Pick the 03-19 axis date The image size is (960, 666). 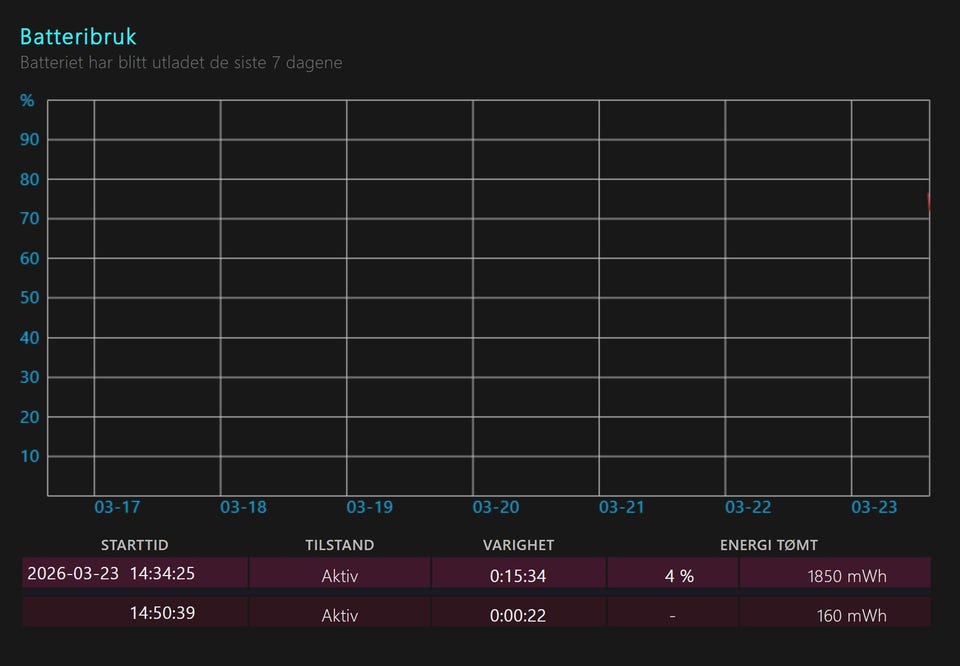coord(370,507)
